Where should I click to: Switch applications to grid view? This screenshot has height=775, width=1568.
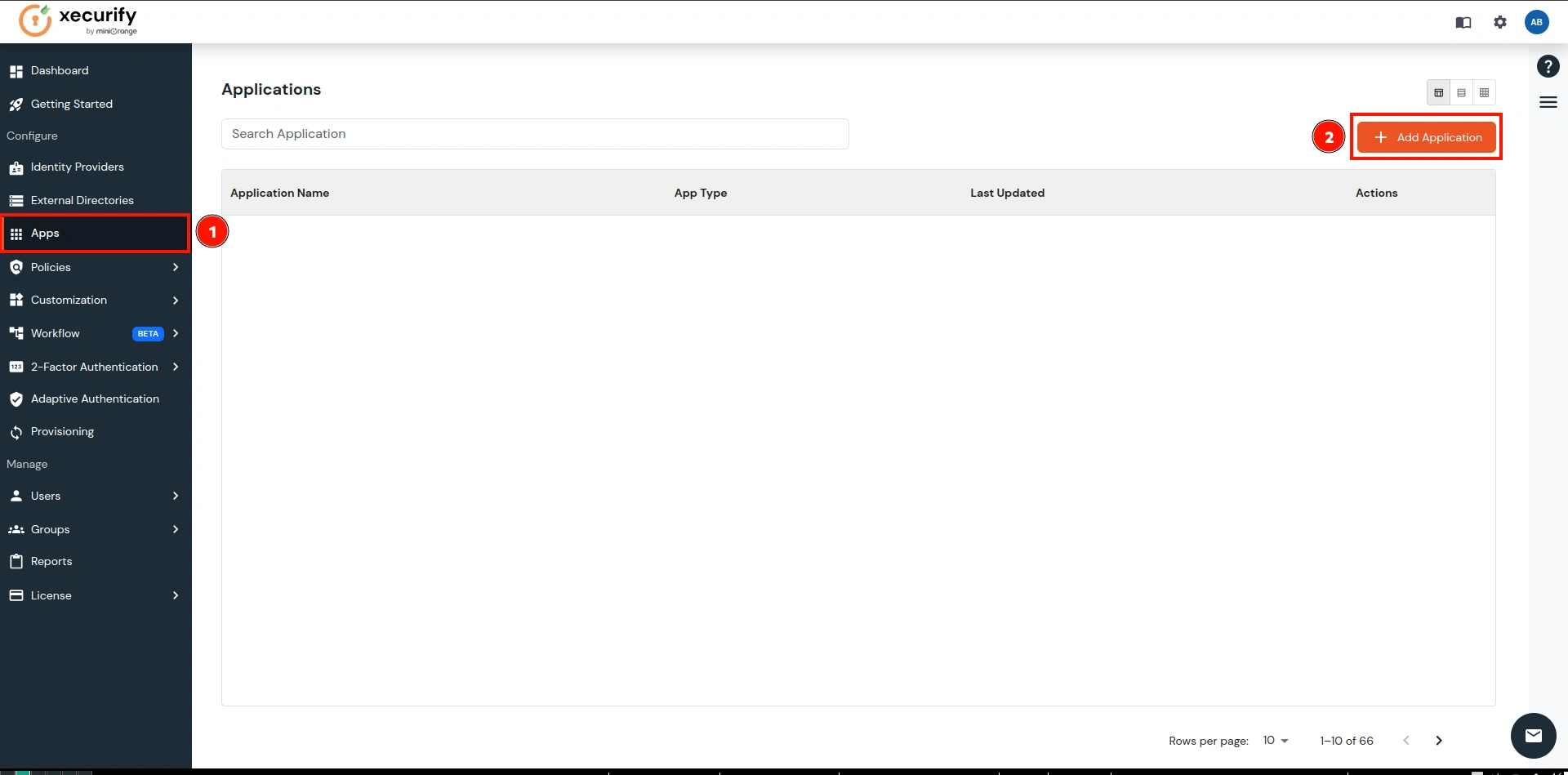[x=1484, y=92]
